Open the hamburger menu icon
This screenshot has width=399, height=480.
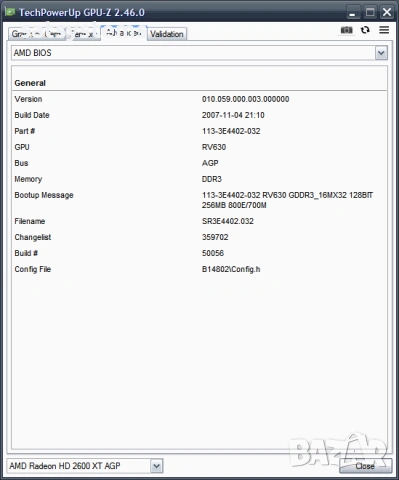[384, 30]
